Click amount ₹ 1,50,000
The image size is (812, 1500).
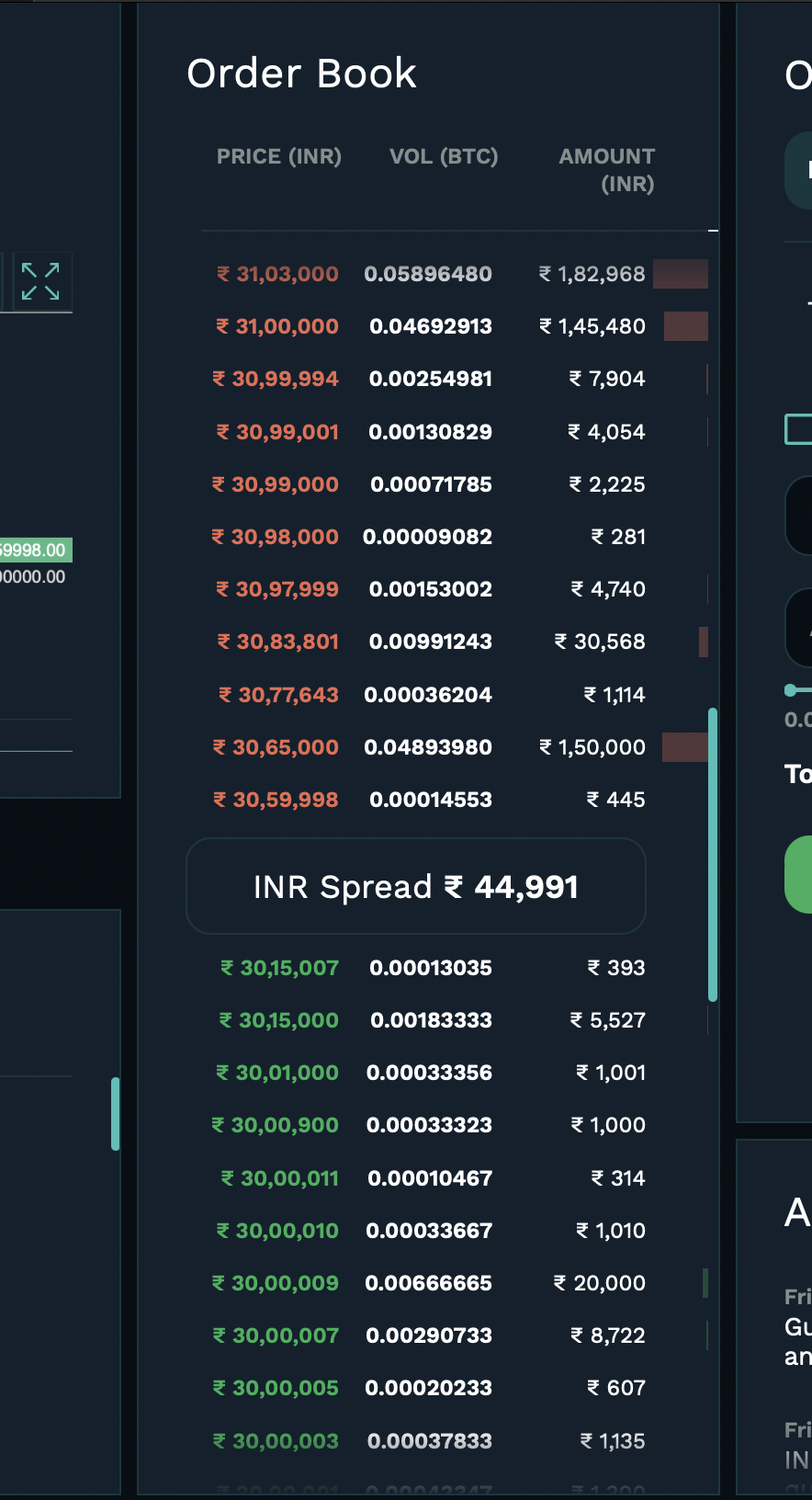(x=592, y=747)
